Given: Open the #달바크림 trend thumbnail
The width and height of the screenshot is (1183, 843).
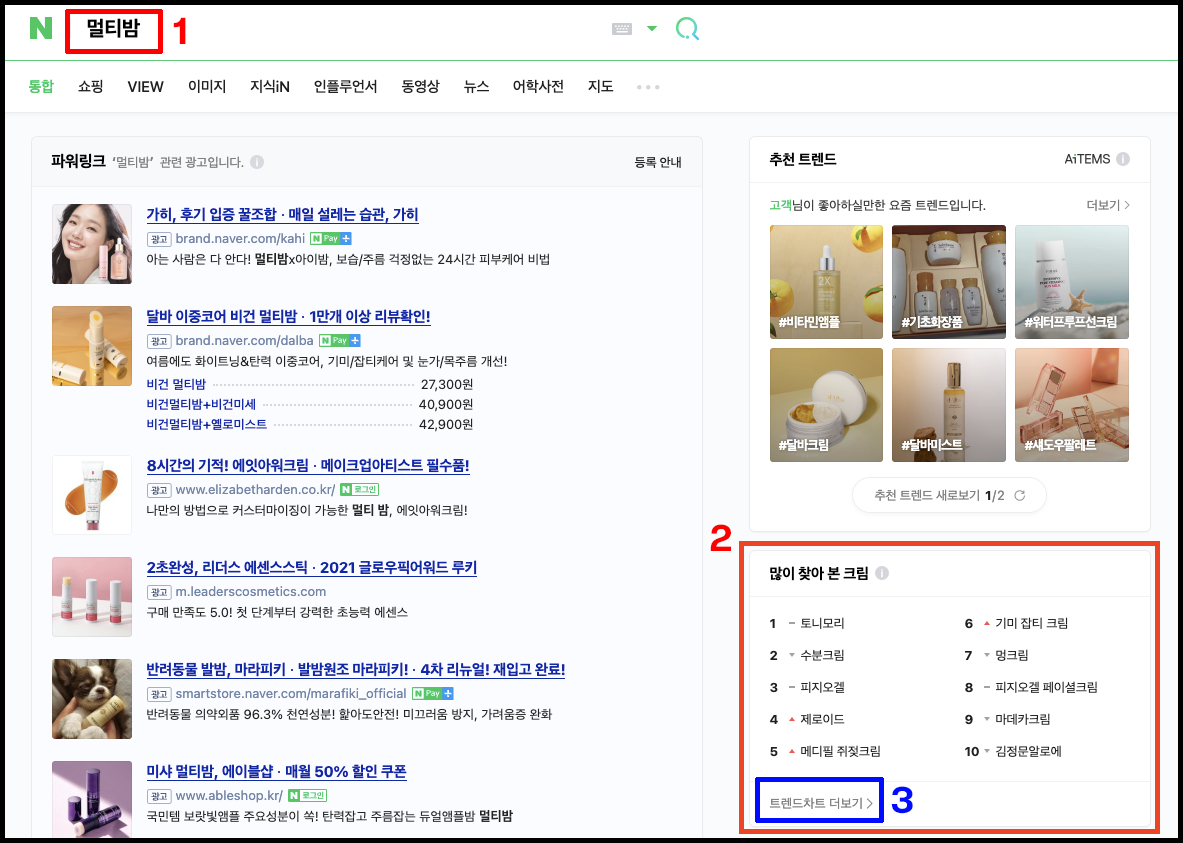Looking at the screenshot, I should (825, 404).
